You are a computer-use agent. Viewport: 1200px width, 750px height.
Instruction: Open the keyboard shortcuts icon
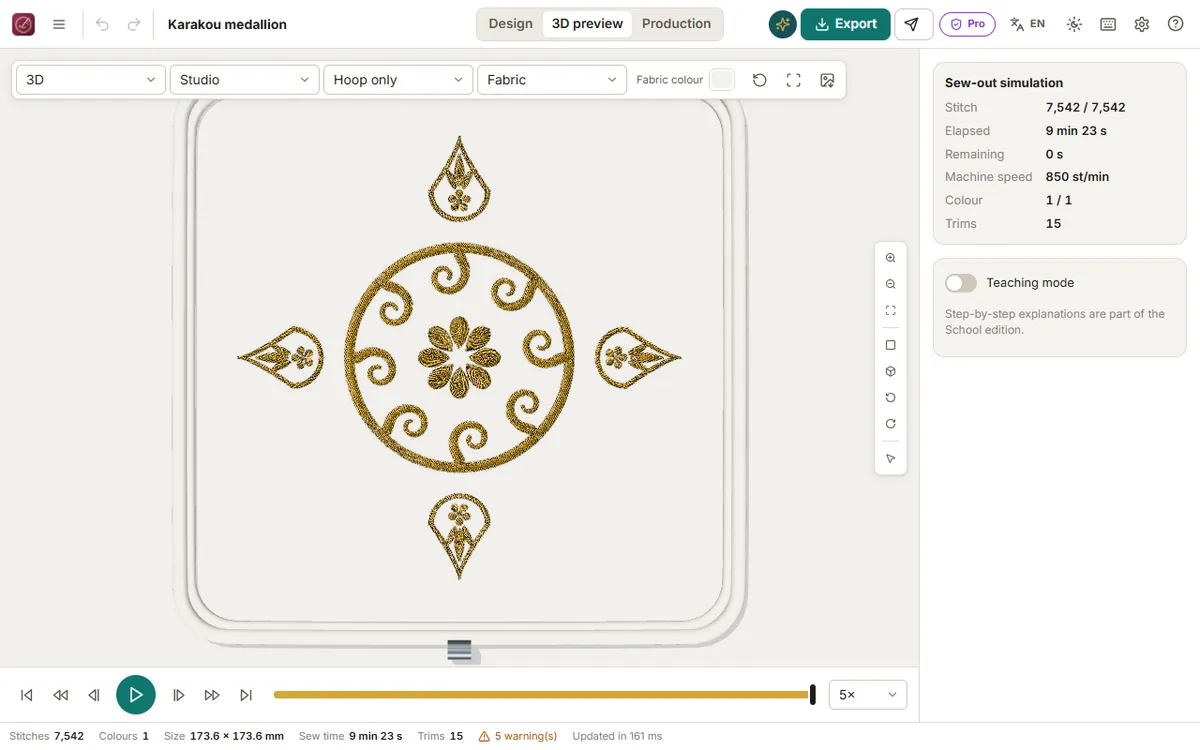click(x=1108, y=24)
